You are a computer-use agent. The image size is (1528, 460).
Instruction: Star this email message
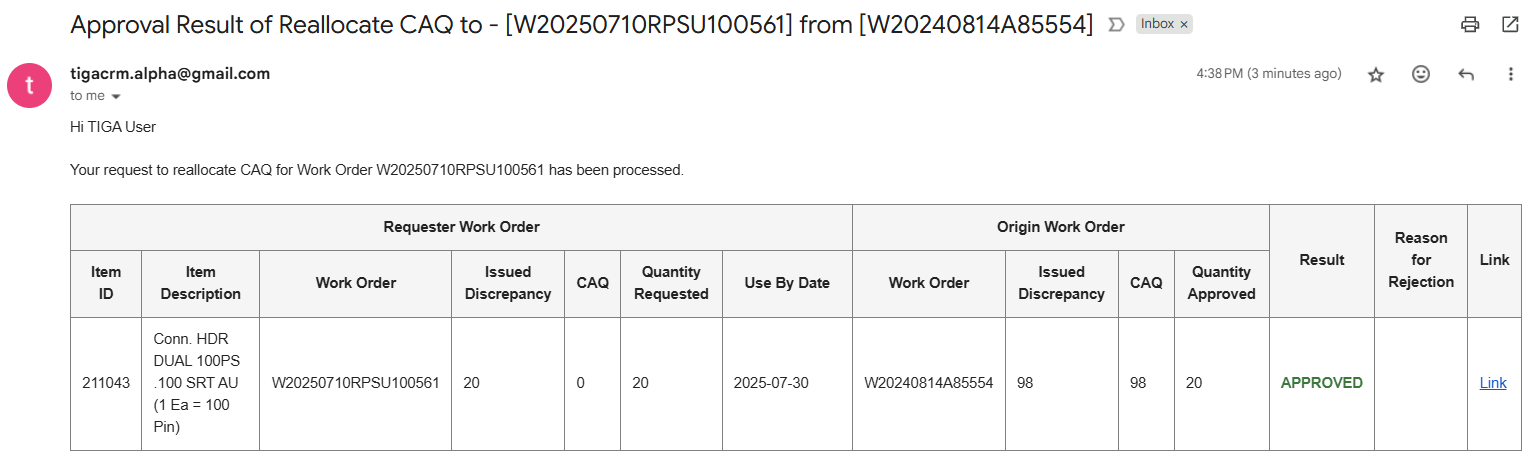pyautogui.click(x=1376, y=74)
